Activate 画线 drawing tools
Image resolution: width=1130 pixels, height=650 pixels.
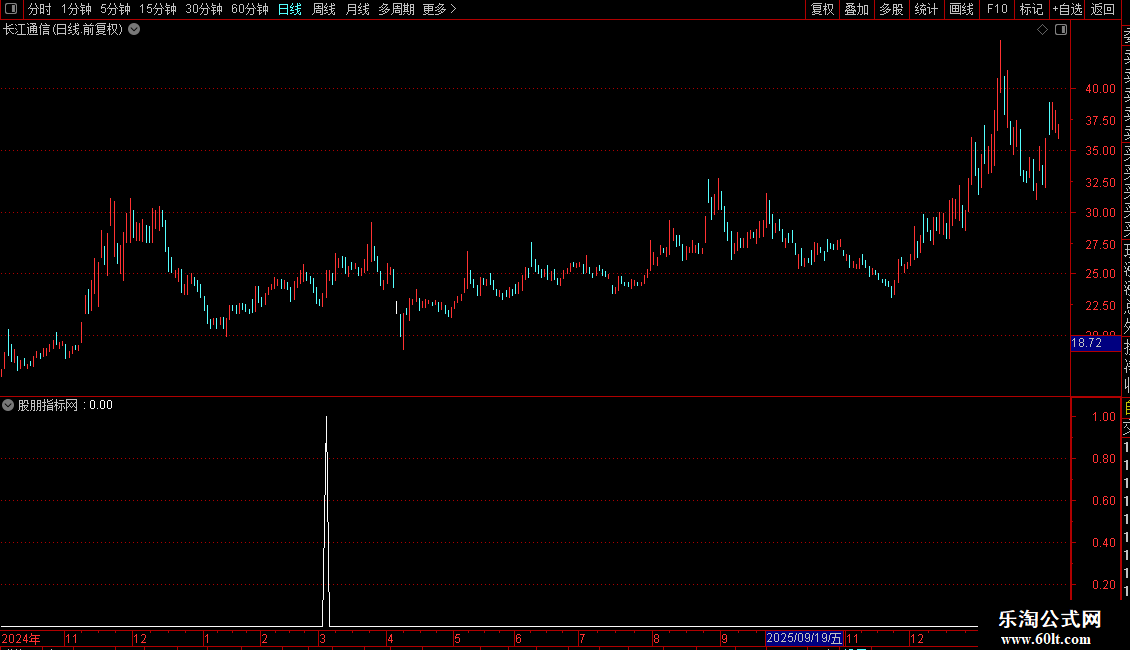tap(961, 9)
